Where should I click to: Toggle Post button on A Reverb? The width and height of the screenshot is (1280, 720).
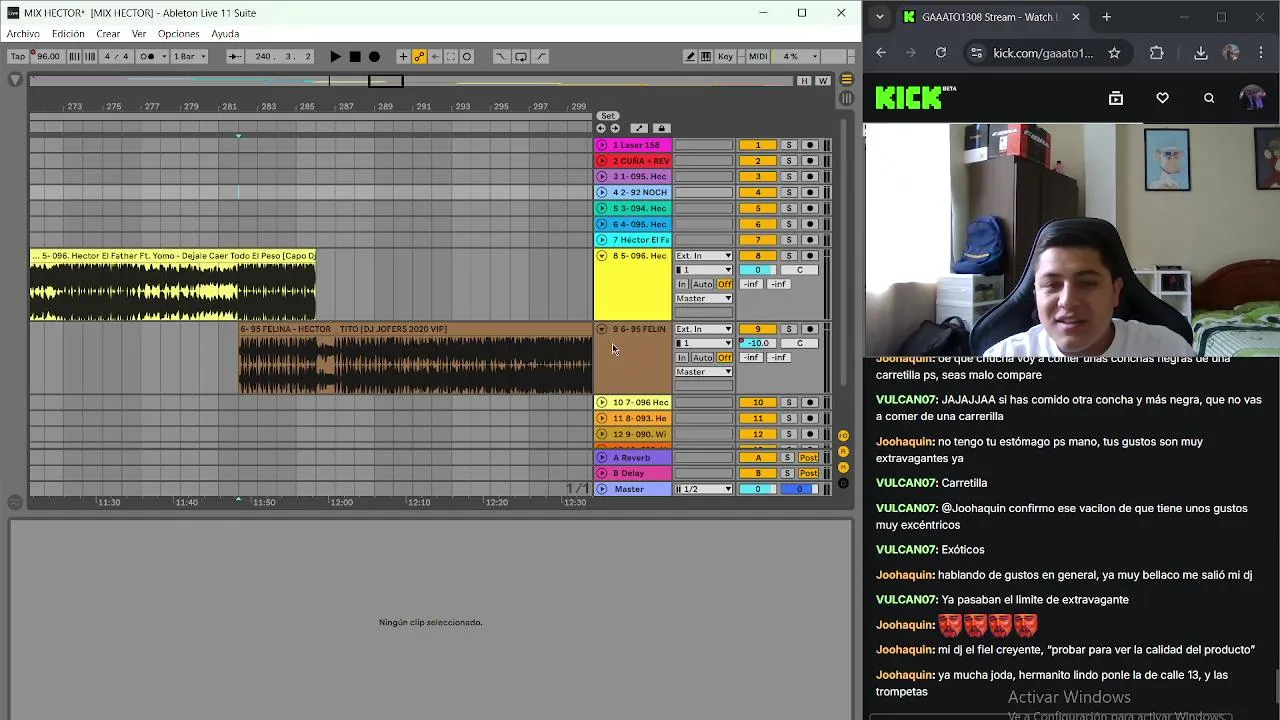(x=808, y=458)
